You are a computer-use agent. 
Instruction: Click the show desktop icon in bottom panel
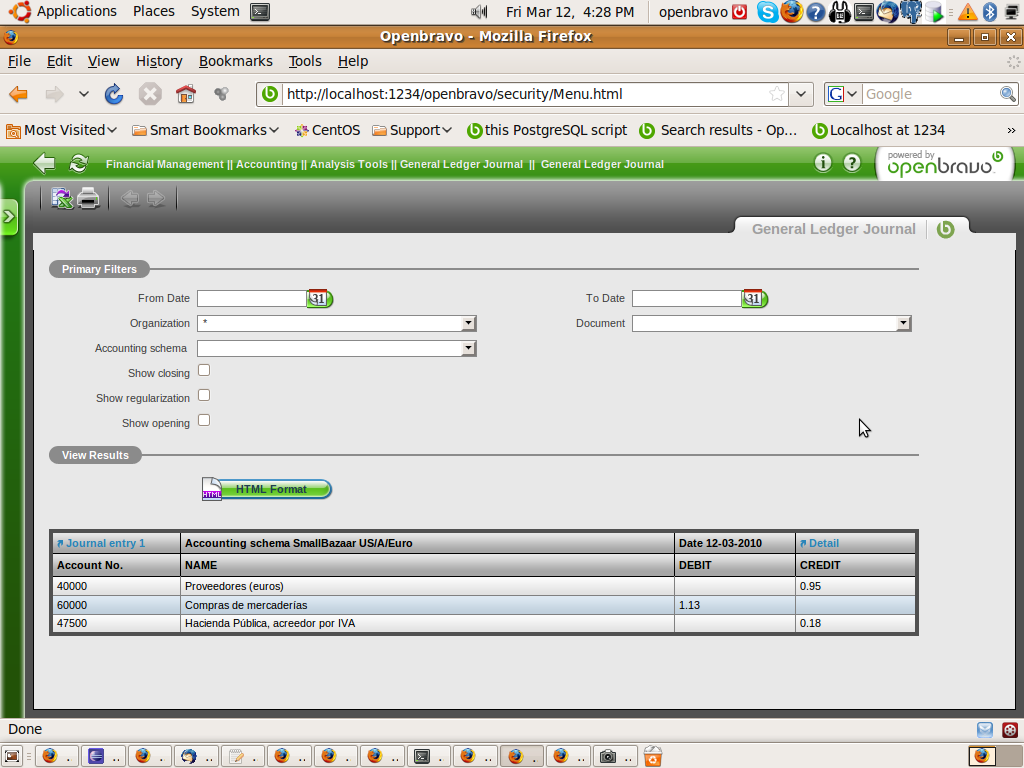[x=12, y=756]
